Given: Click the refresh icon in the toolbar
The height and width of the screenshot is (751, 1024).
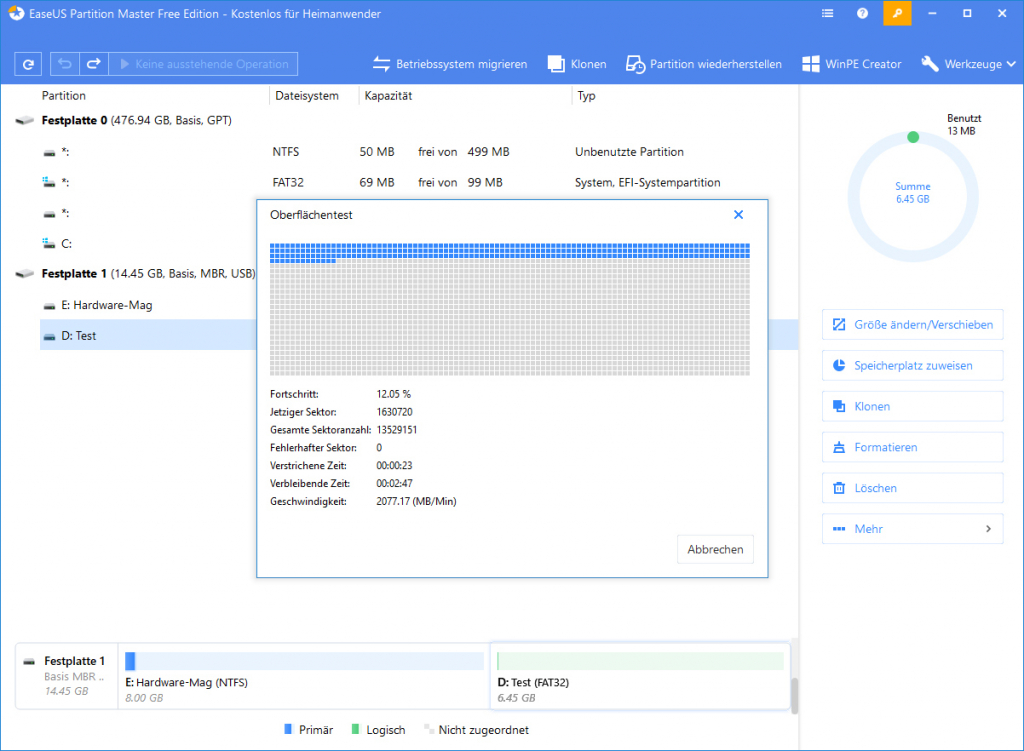Looking at the screenshot, I should coord(28,63).
